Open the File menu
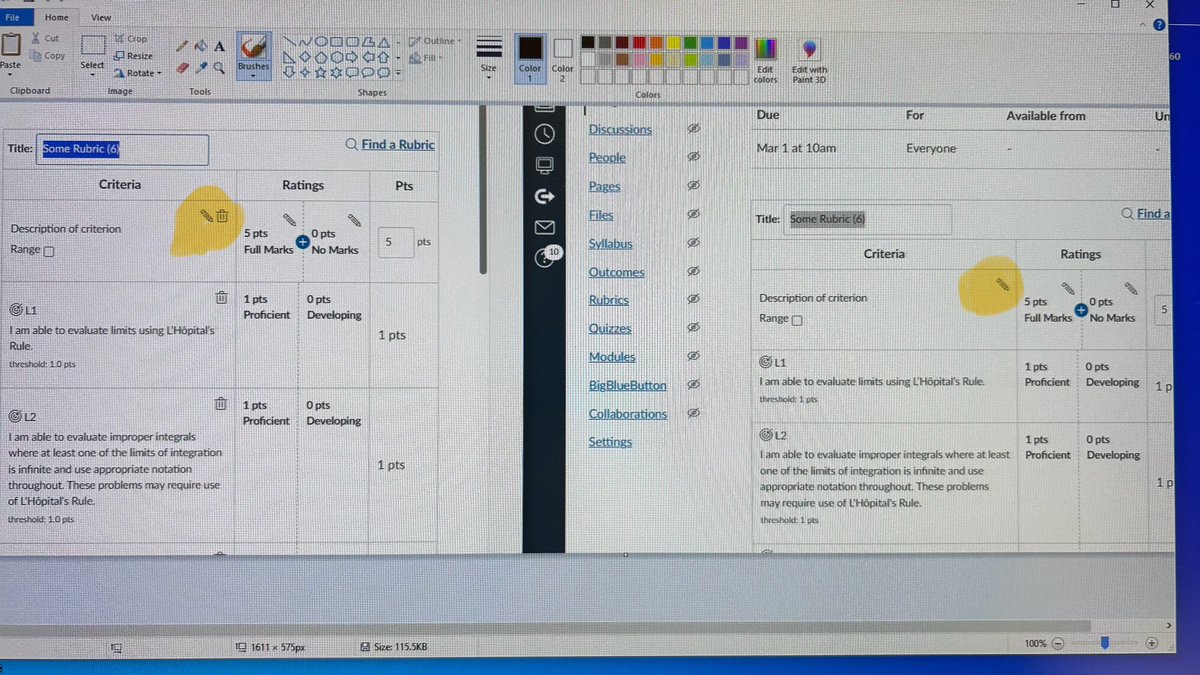The width and height of the screenshot is (1200, 675). (12, 17)
